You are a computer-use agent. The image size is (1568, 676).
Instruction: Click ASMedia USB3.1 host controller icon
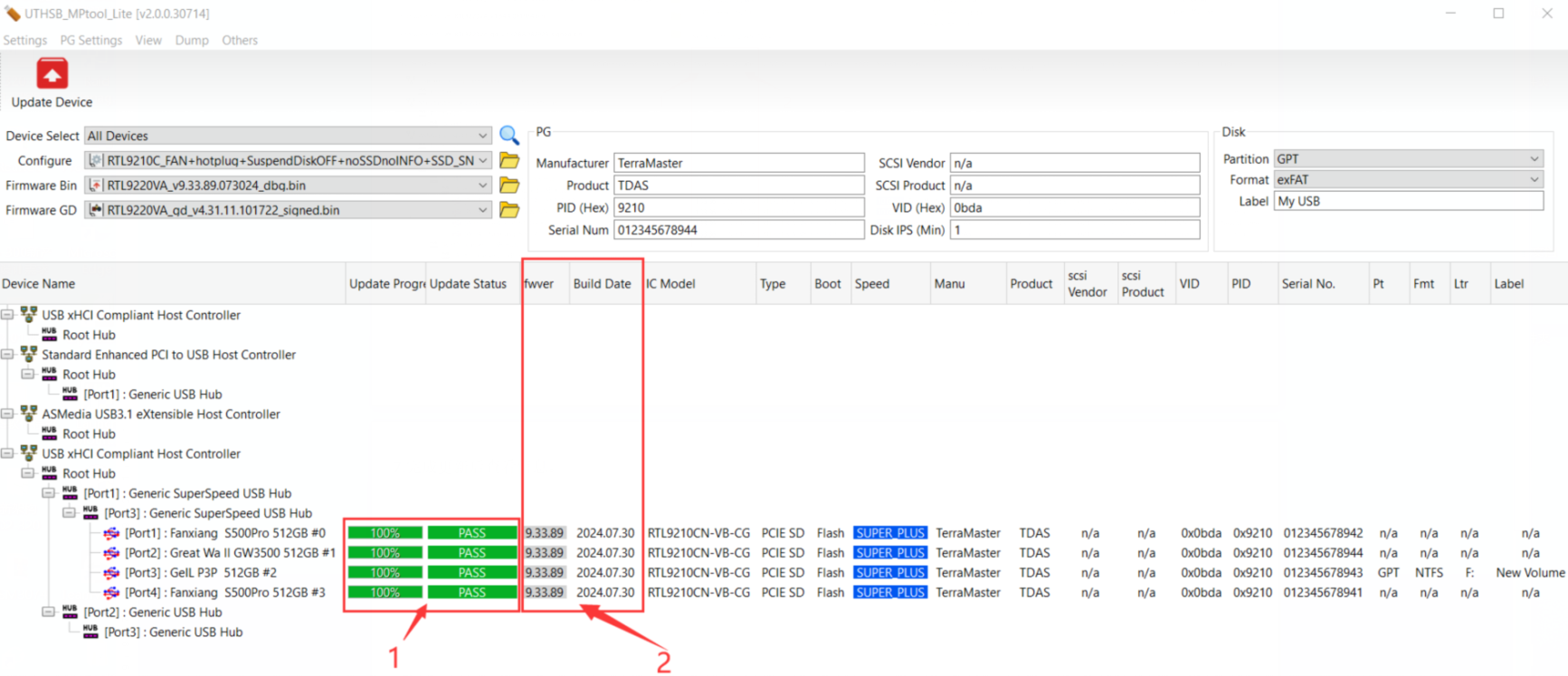29,414
